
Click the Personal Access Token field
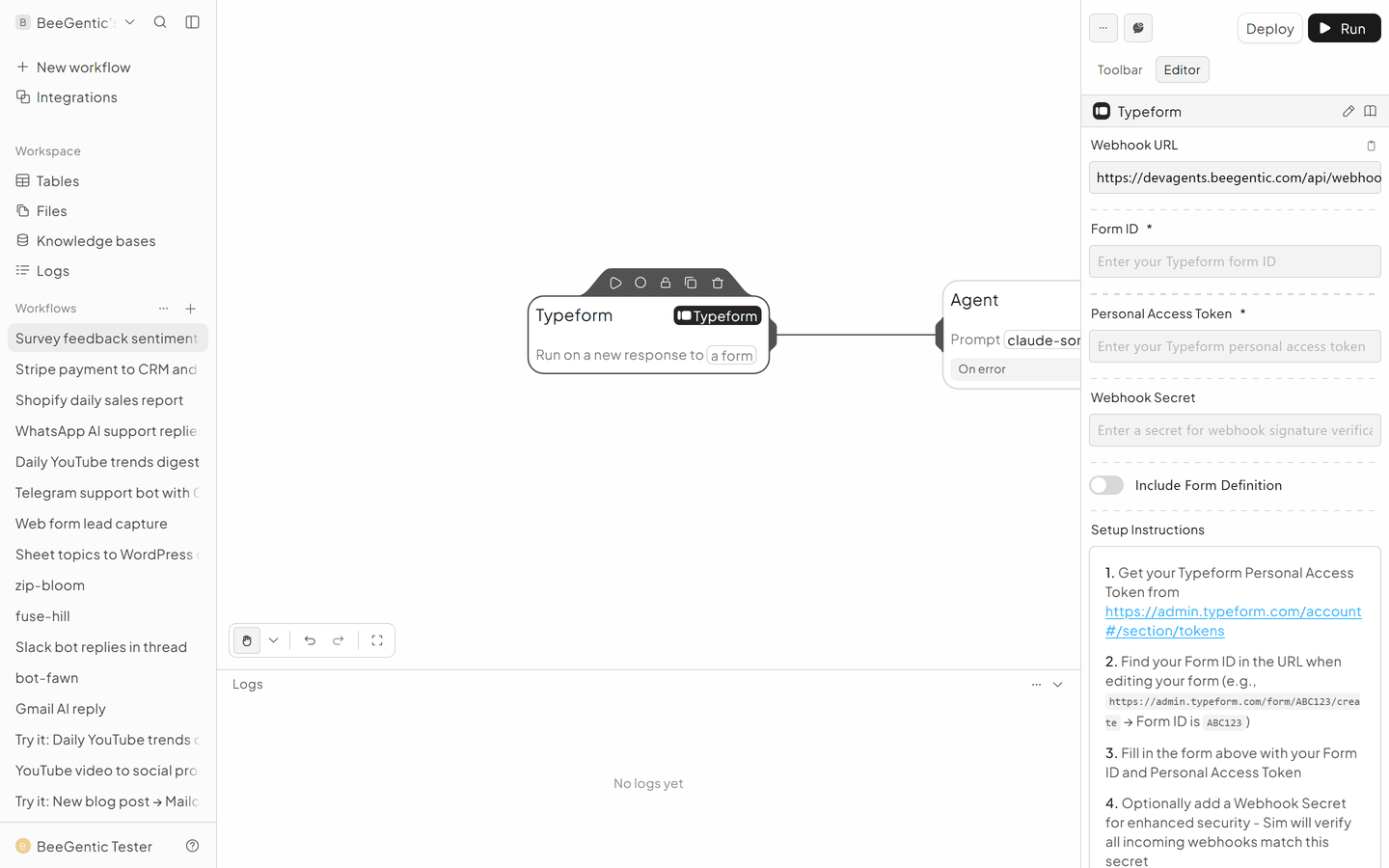pos(1236,346)
